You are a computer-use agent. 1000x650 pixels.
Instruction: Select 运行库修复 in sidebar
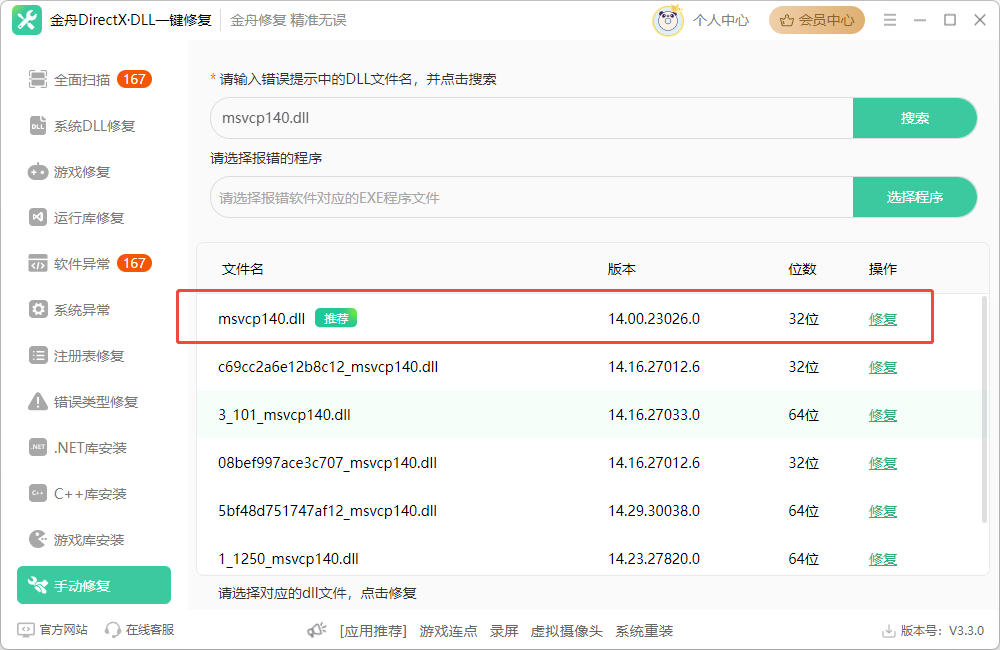tap(89, 218)
